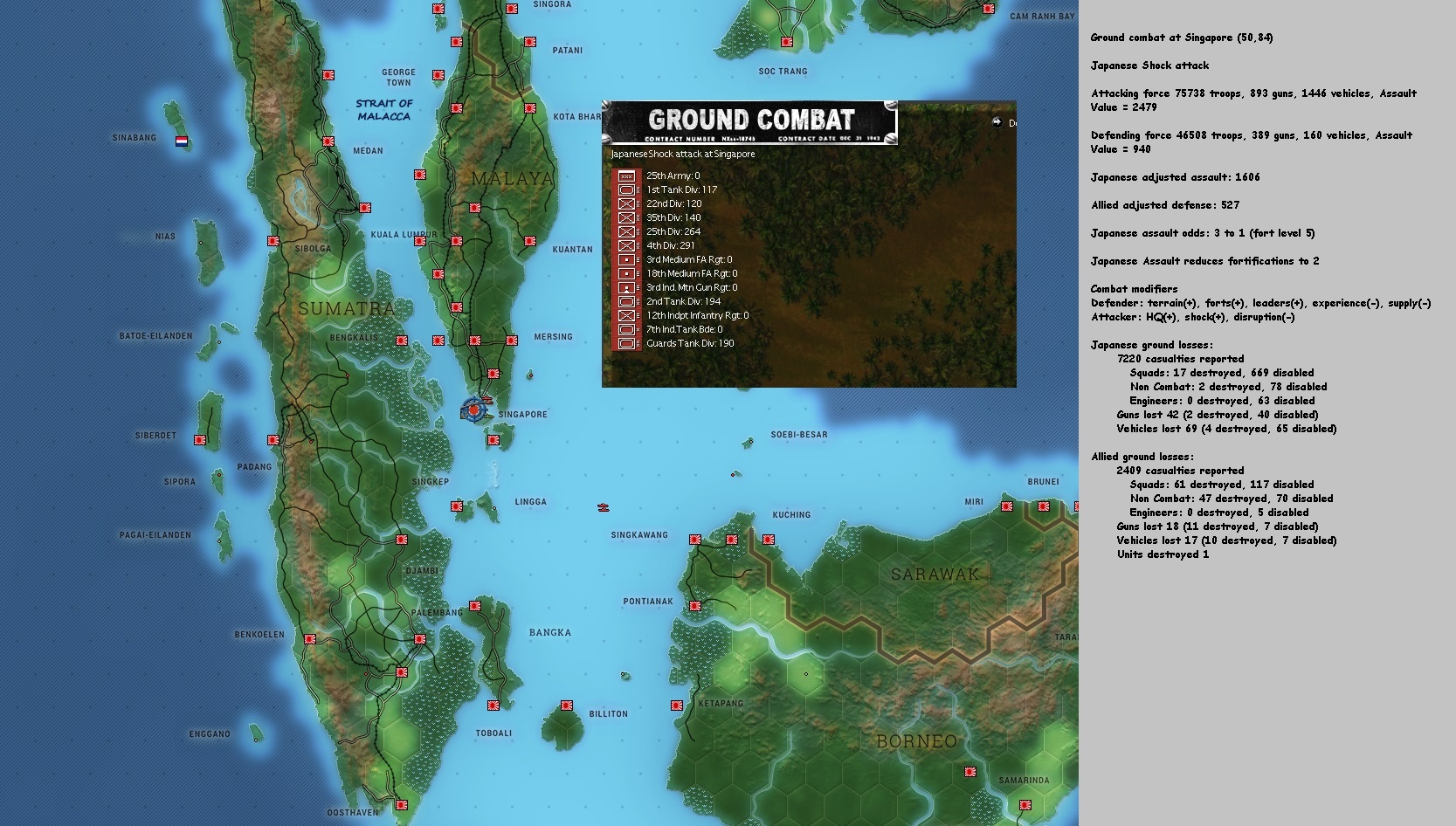1456x826 pixels.
Task: Select the Japanese flag on Billiton island
Action: pyautogui.click(x=567, y=706)
